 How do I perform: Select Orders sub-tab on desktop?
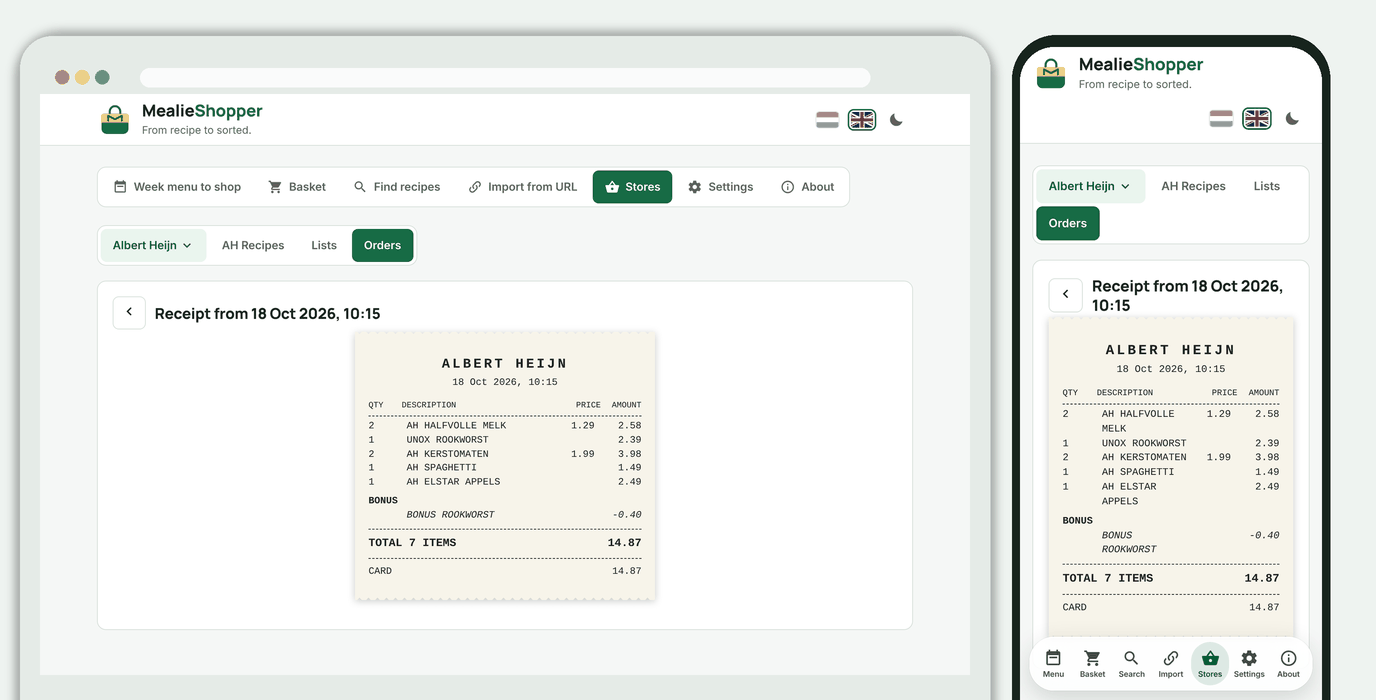coord(382,245)
